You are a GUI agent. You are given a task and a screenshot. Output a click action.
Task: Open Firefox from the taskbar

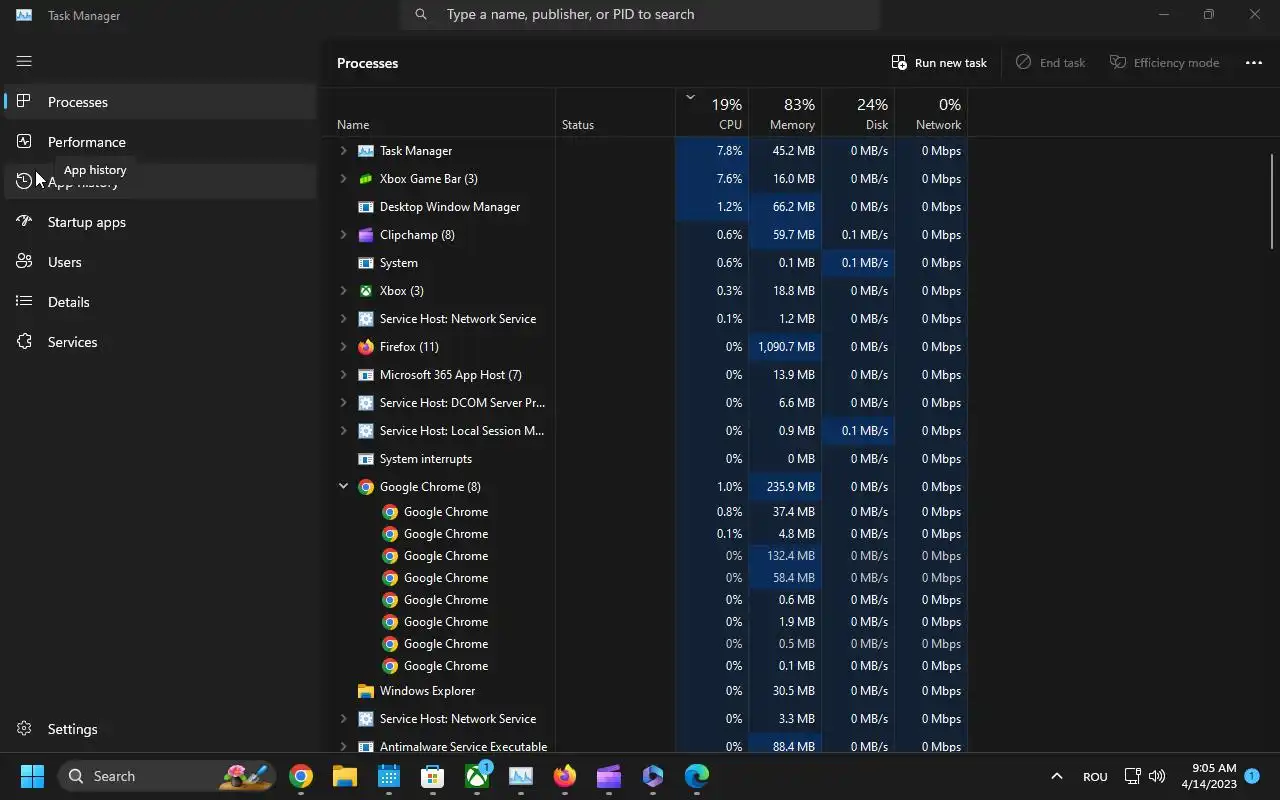565,776
